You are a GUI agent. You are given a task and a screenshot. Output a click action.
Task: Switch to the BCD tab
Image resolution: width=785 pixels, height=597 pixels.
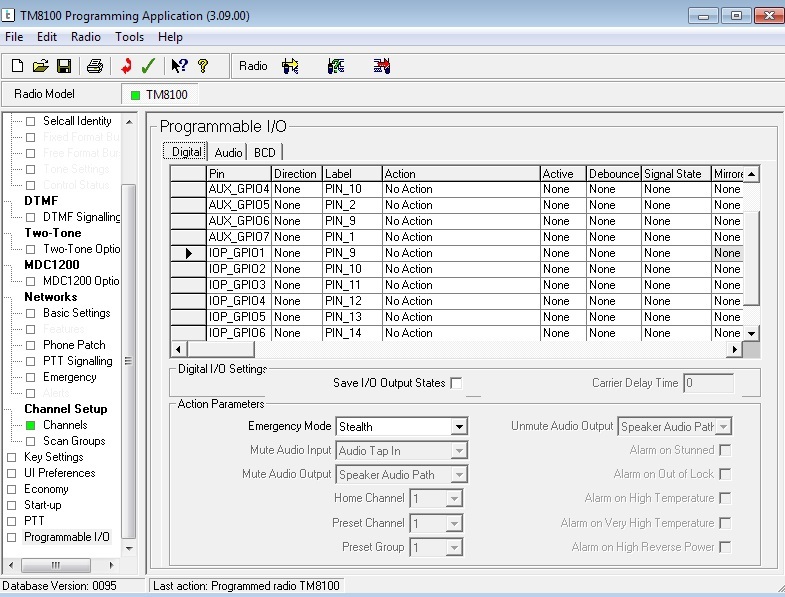264,152
